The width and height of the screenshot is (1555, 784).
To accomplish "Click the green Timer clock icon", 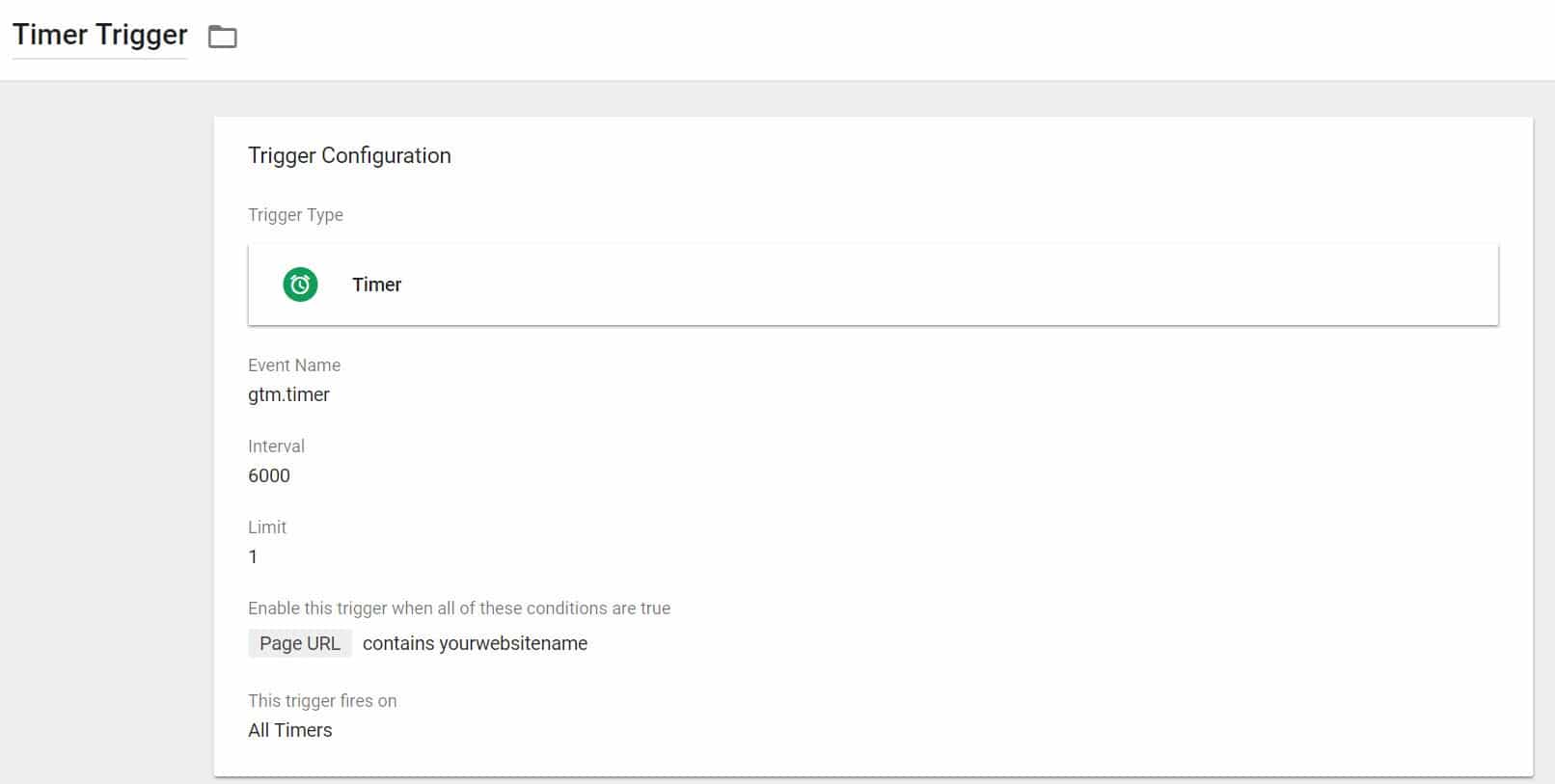I will [x=300, y=284].
